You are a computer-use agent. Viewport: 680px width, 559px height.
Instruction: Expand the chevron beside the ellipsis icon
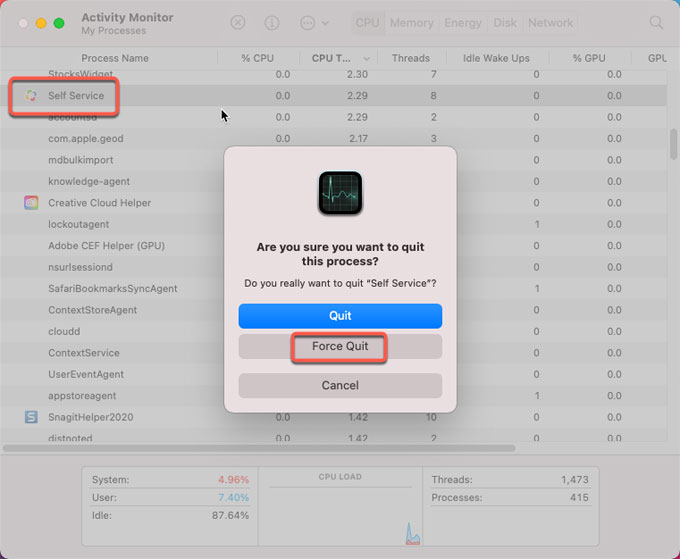pos(325,23)
